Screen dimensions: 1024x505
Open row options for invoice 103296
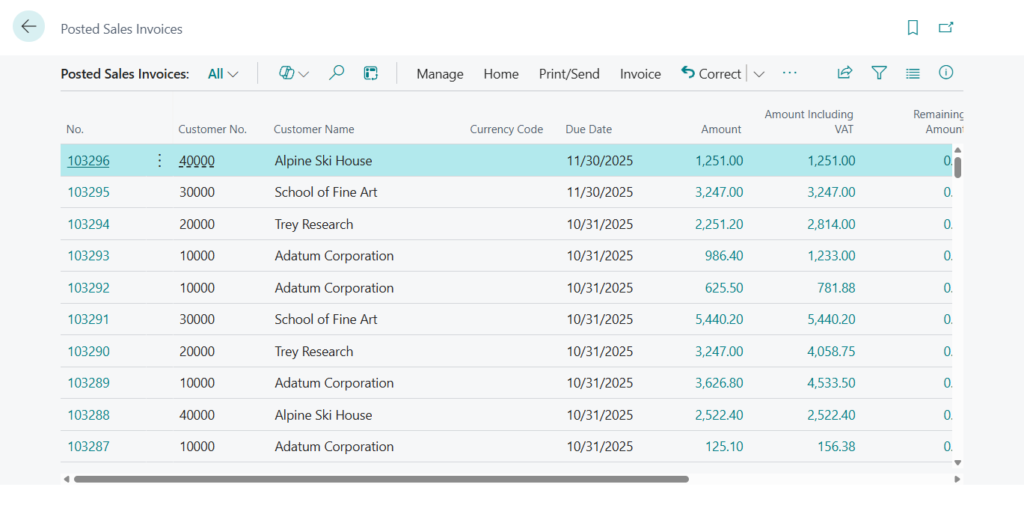pyautogui.click(x=159, y=160)
